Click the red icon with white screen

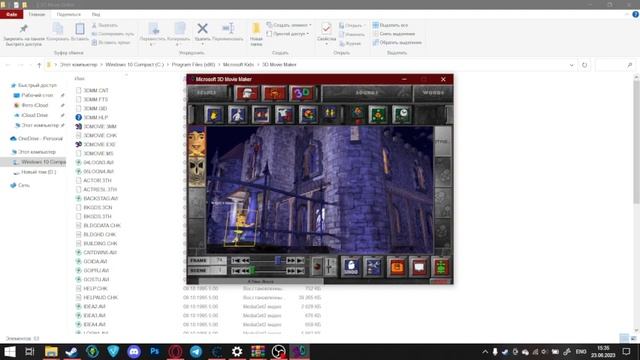(419, 267)
